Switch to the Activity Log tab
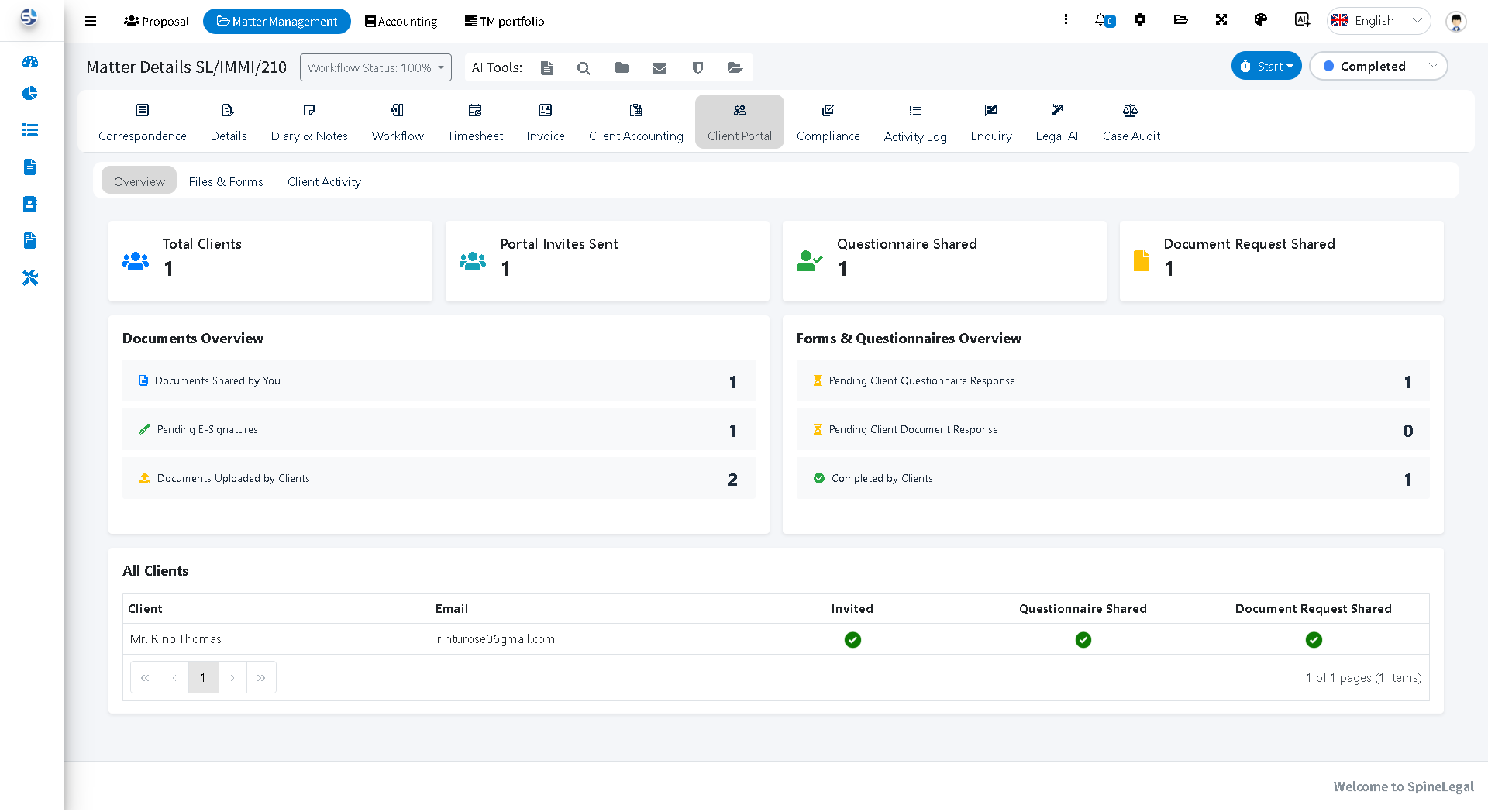 coord(915,122)
